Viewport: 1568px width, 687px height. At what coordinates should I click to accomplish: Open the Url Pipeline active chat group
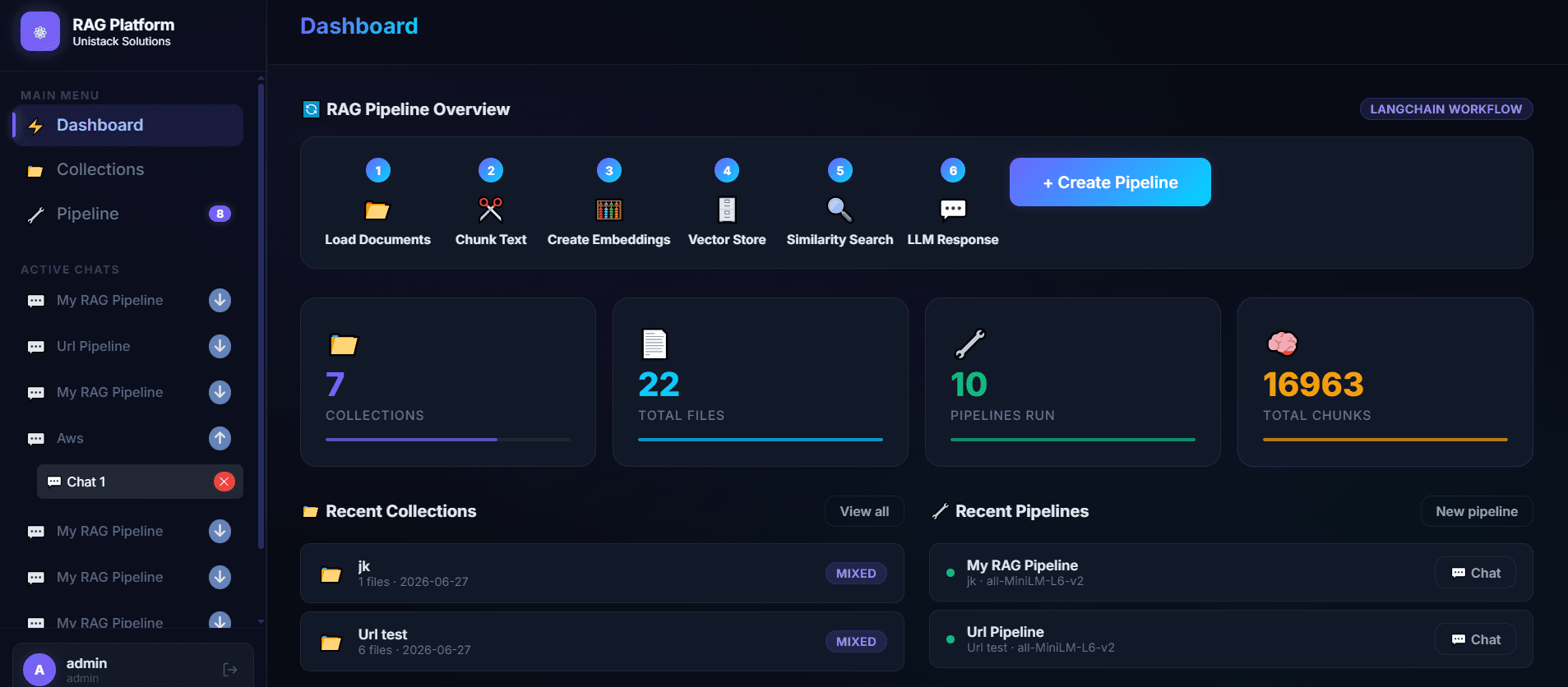point(128,346)
